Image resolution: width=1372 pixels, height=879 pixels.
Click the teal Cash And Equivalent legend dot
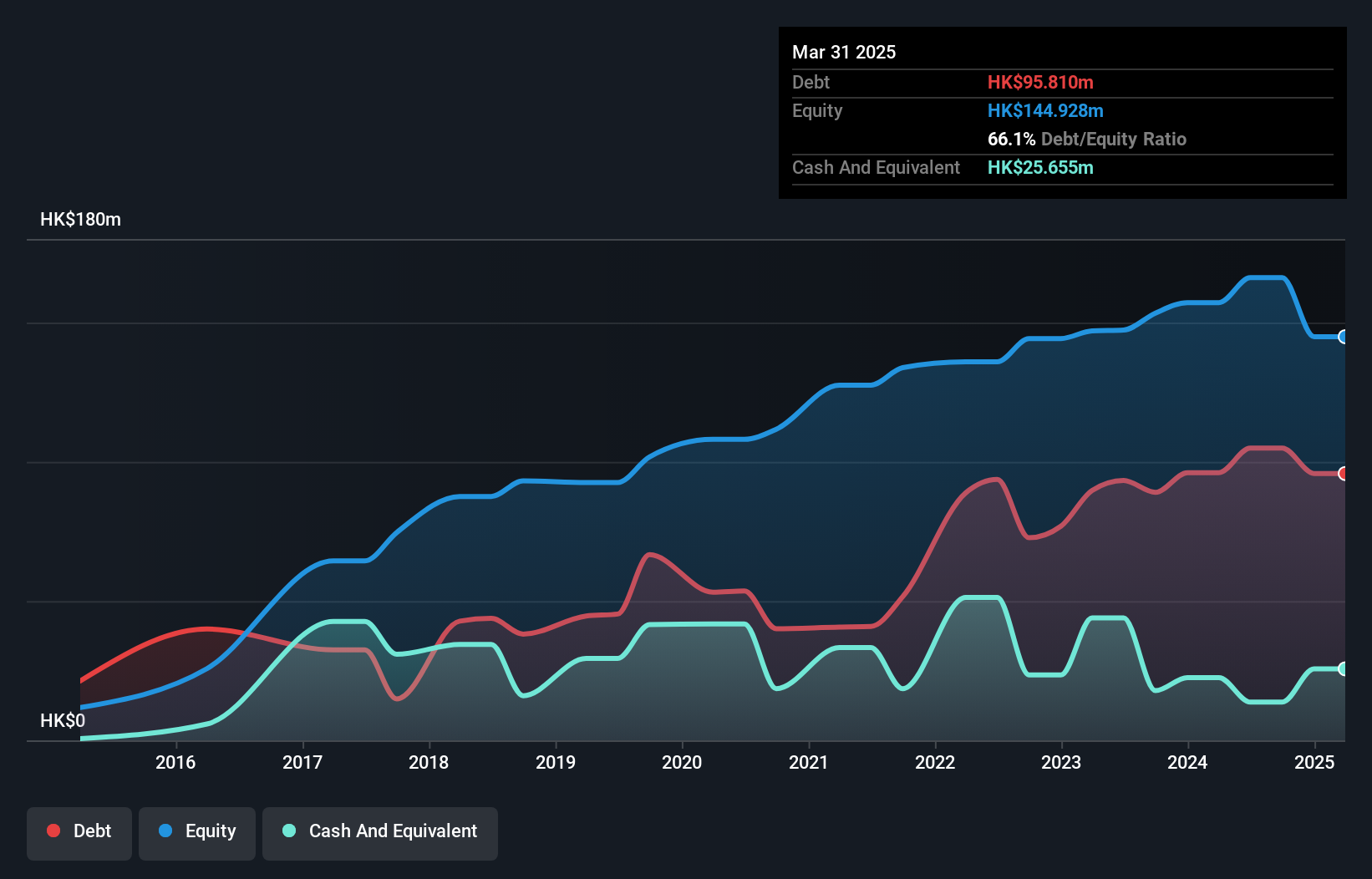click(x=288, y=831)
